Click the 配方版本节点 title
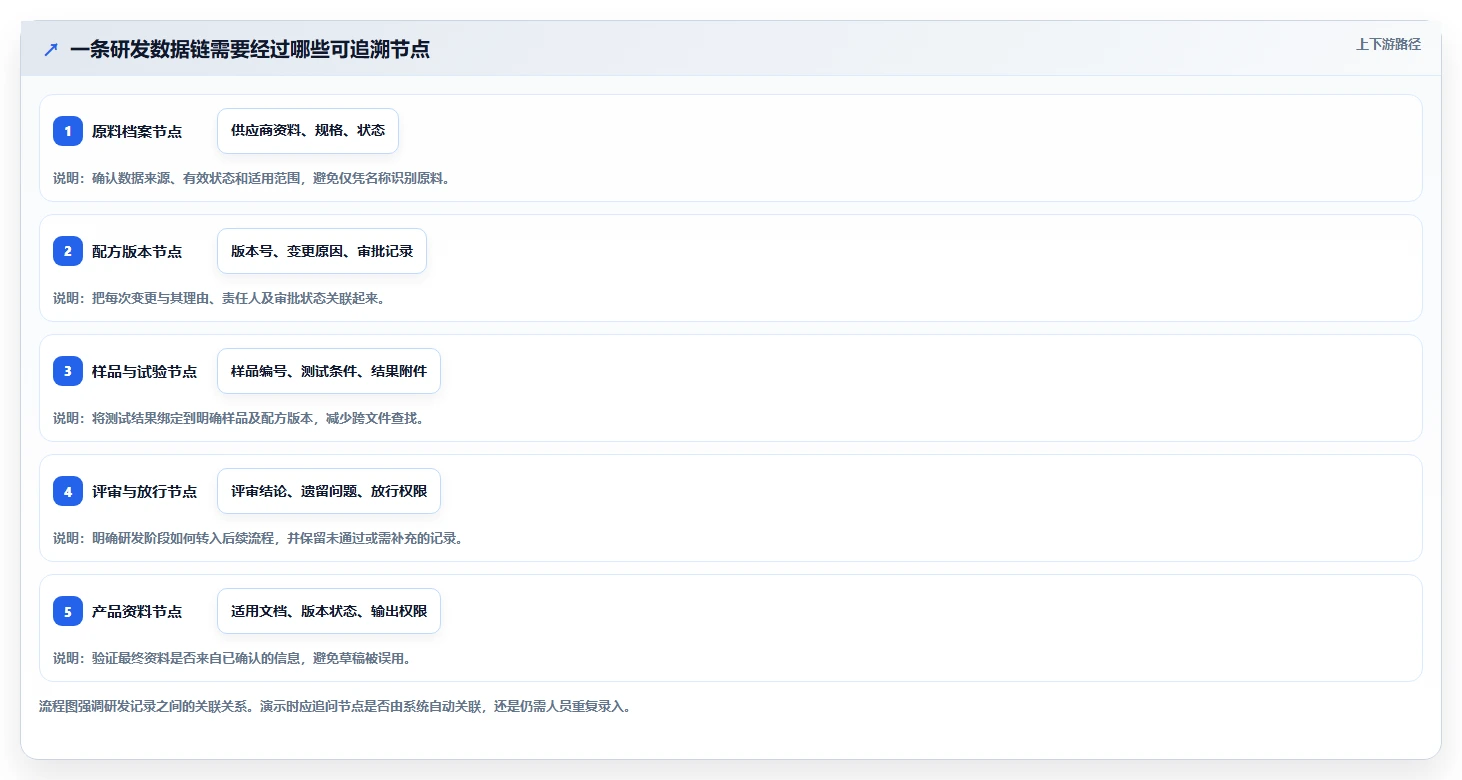The width and height of the screenshot is (1462, 780). [137, 251]
